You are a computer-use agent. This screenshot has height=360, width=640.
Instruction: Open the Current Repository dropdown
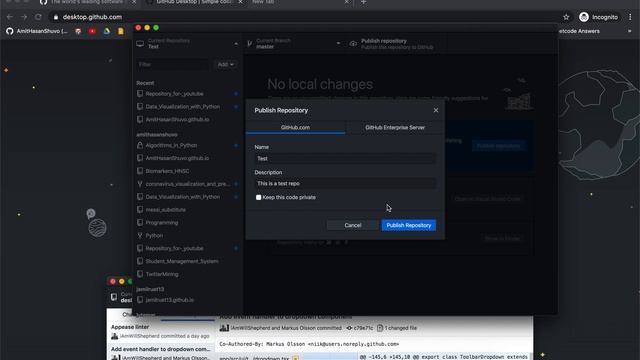tap(188, 44)
